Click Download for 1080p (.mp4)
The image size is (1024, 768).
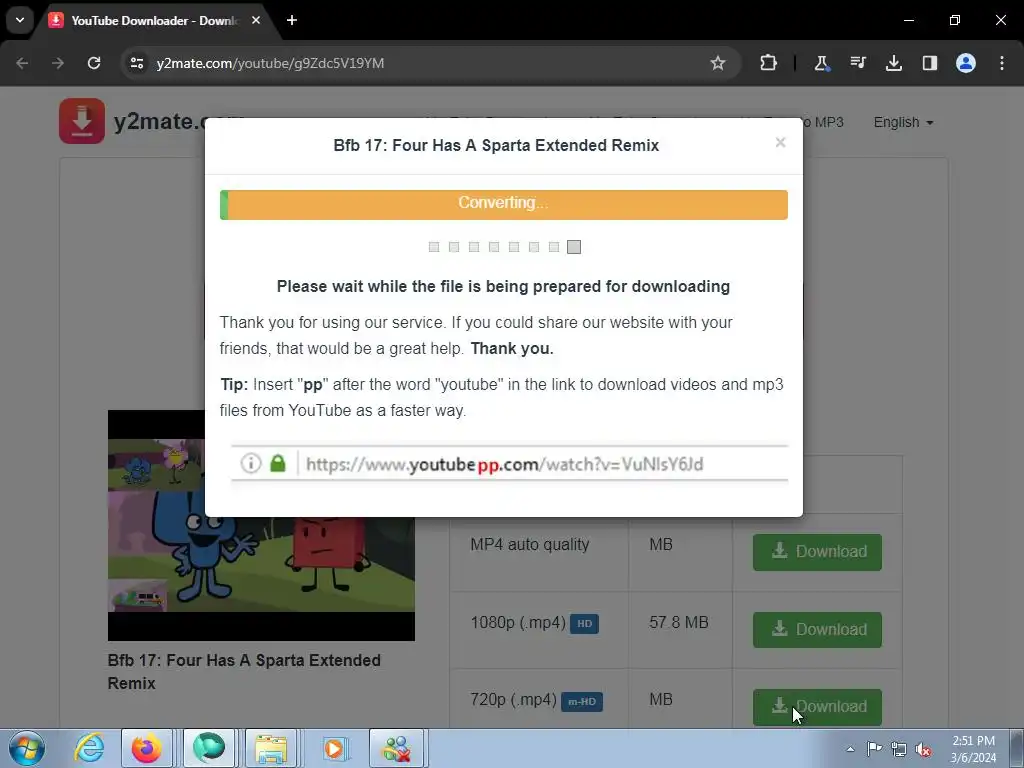point(817,630)
